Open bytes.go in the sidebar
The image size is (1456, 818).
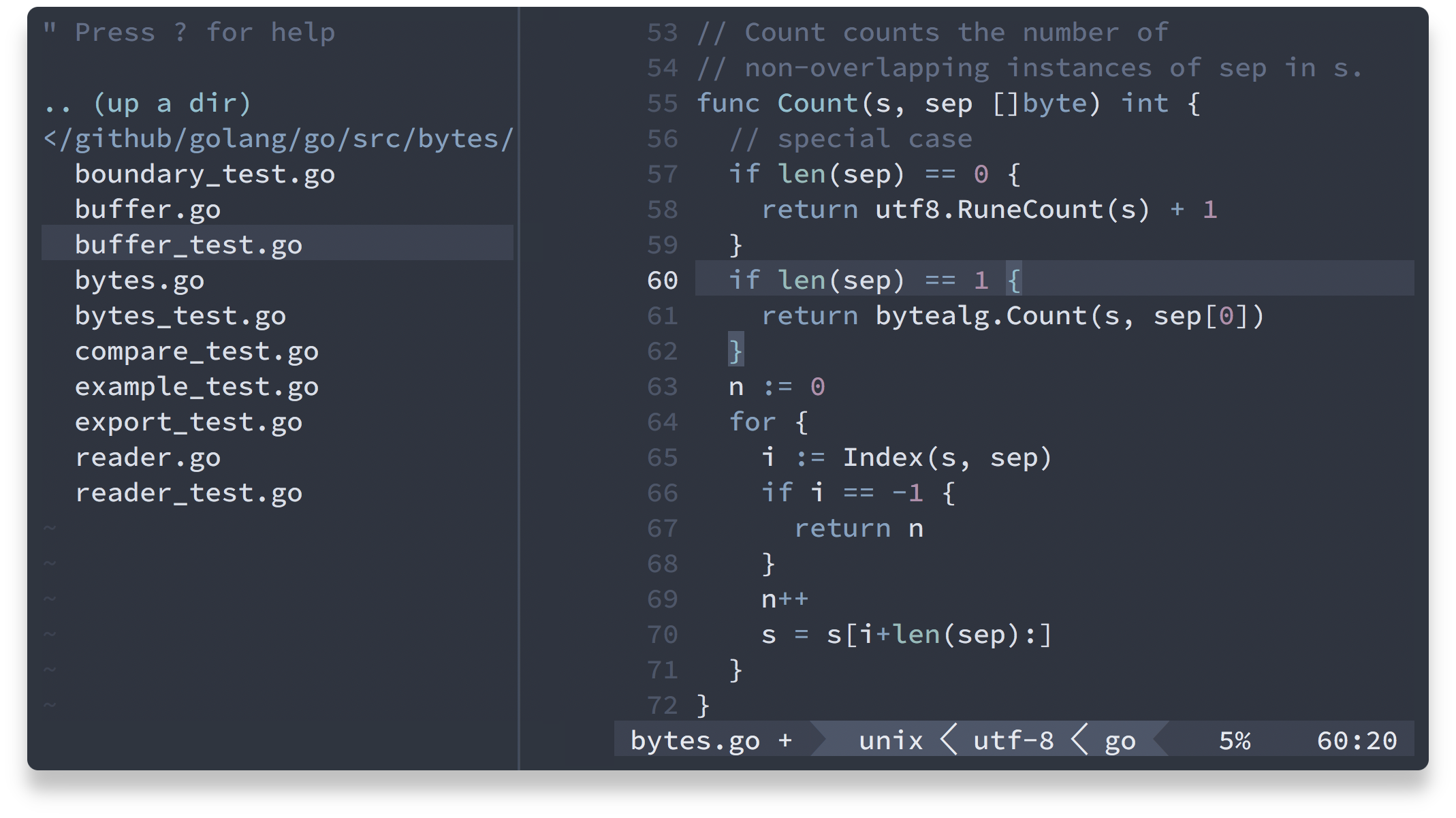[x=139, y=281]
